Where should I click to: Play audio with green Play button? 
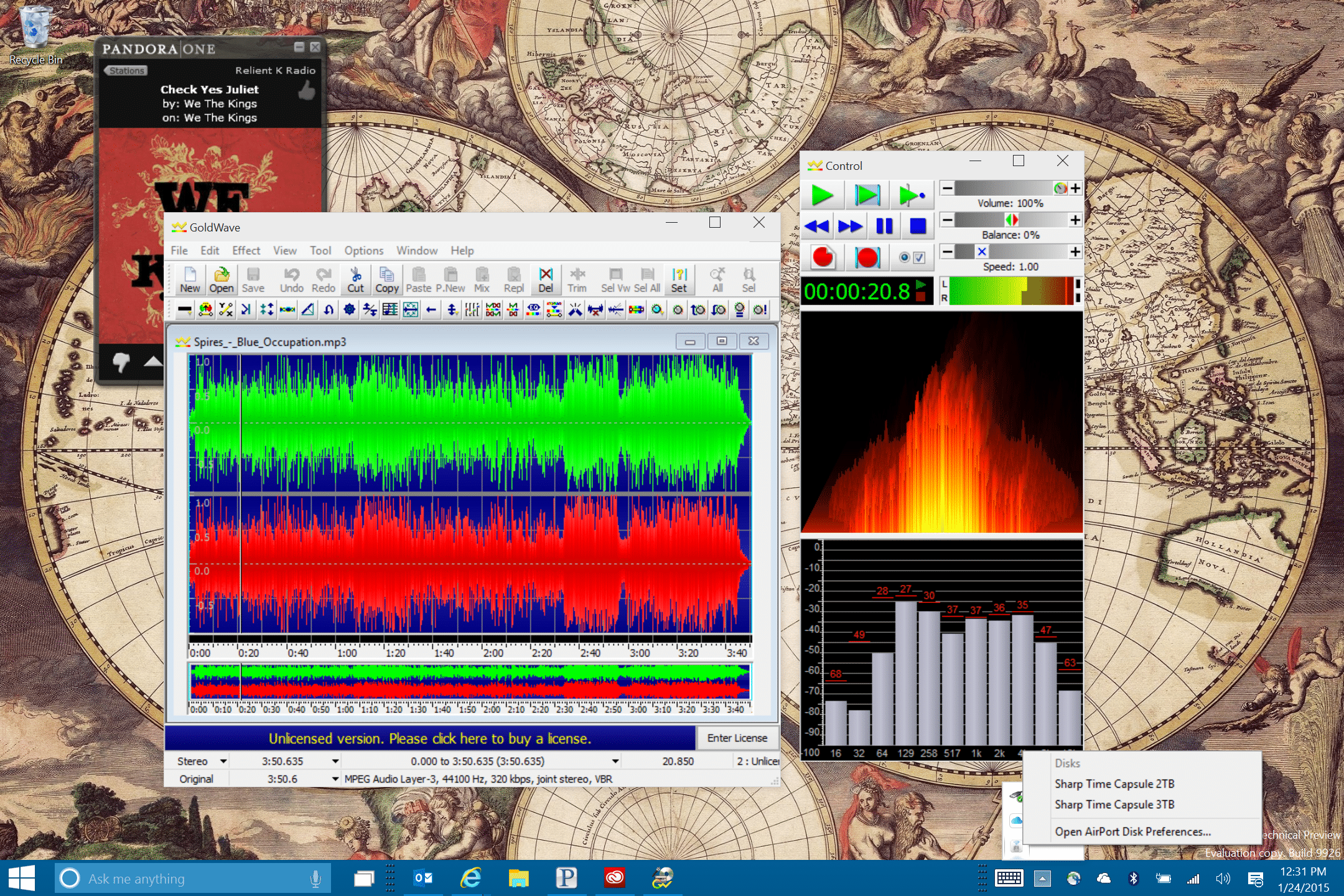[822, 195]
